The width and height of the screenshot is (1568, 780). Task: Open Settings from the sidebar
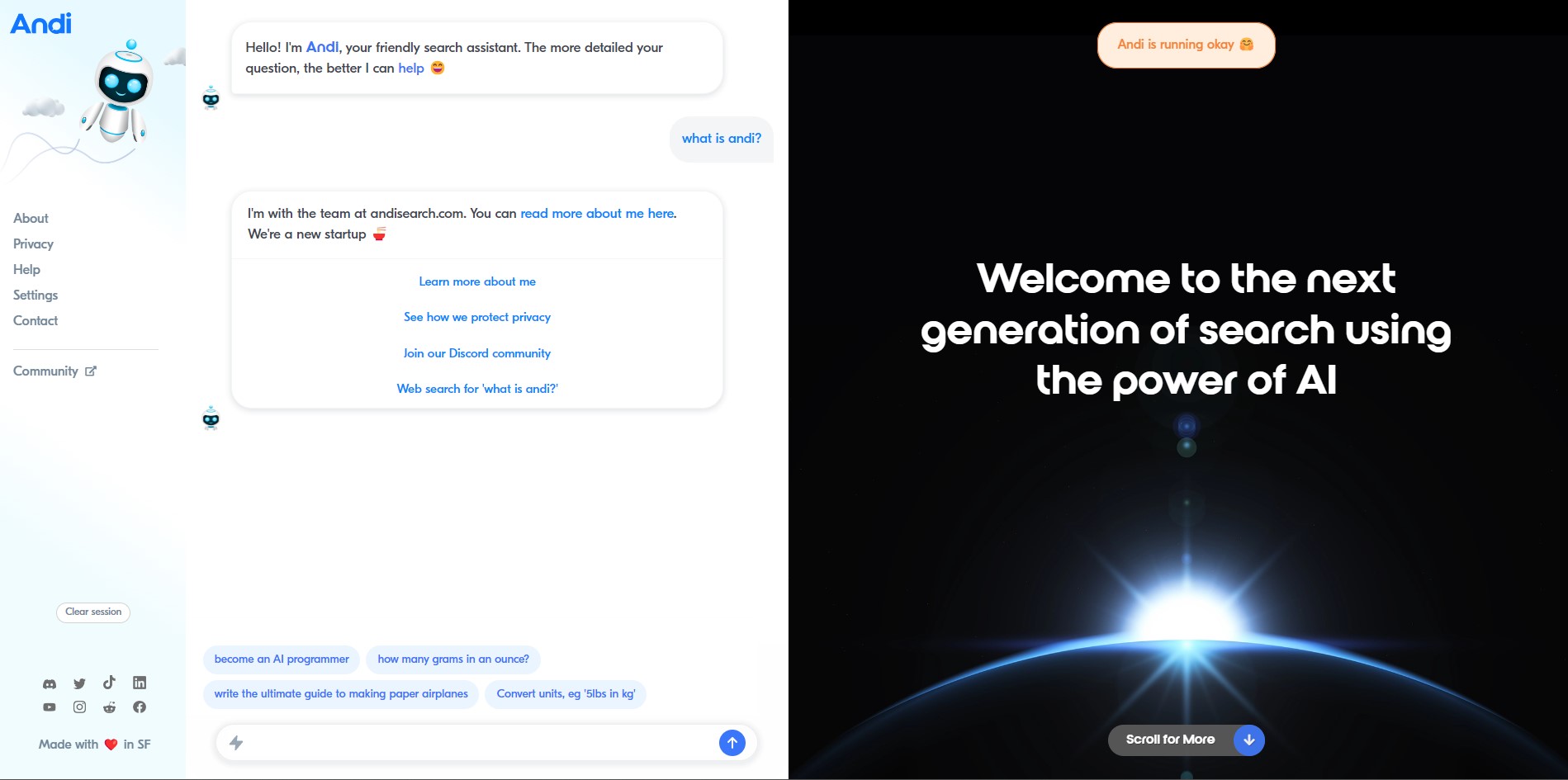point(36,295)
